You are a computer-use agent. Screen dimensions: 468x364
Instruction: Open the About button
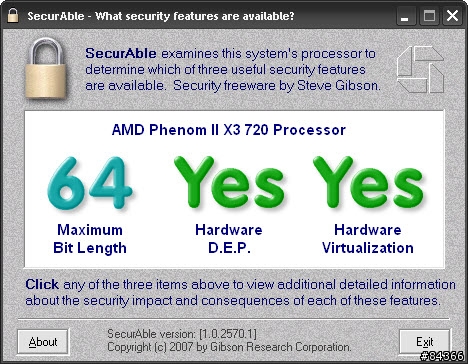point(43,342)
